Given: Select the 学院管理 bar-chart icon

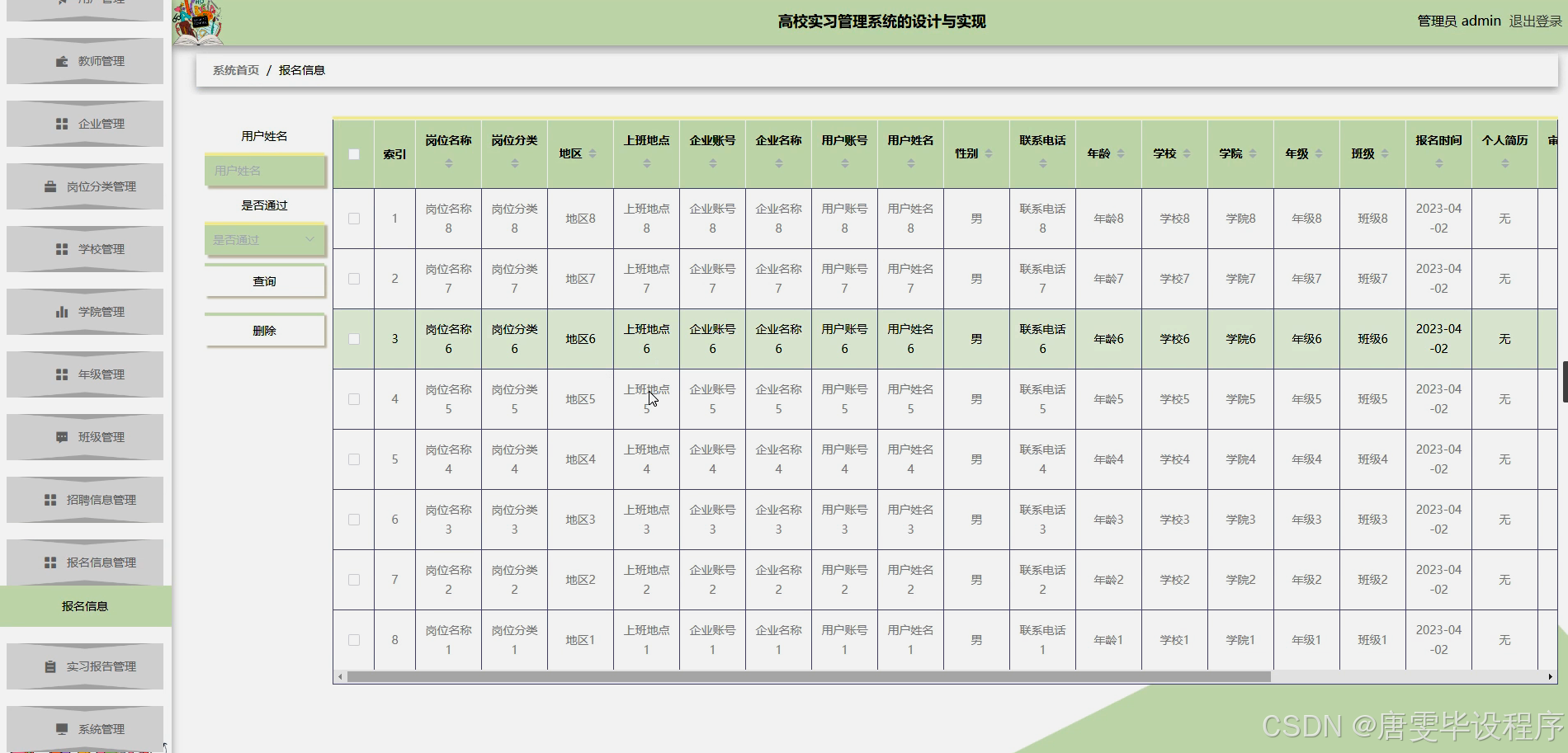Looking at the screenshot, I should point(61,311).
